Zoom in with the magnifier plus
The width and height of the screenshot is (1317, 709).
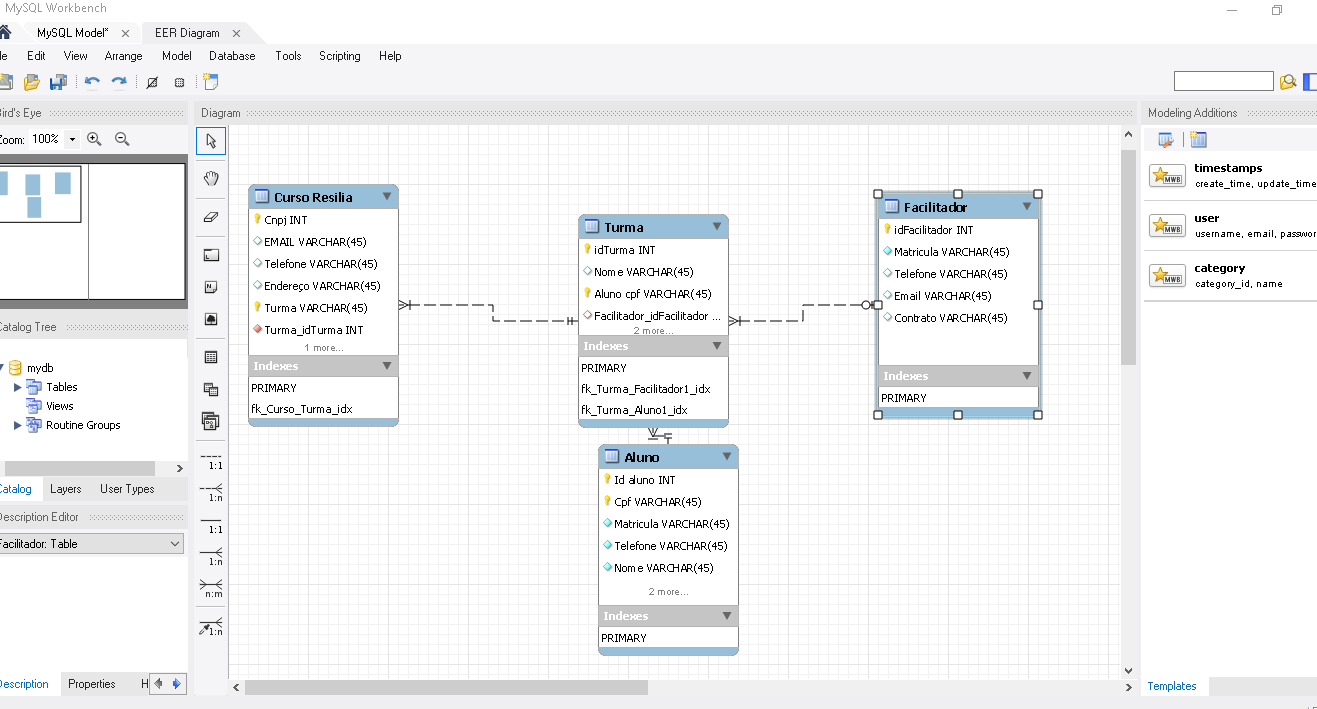click(x=94, y=139)
